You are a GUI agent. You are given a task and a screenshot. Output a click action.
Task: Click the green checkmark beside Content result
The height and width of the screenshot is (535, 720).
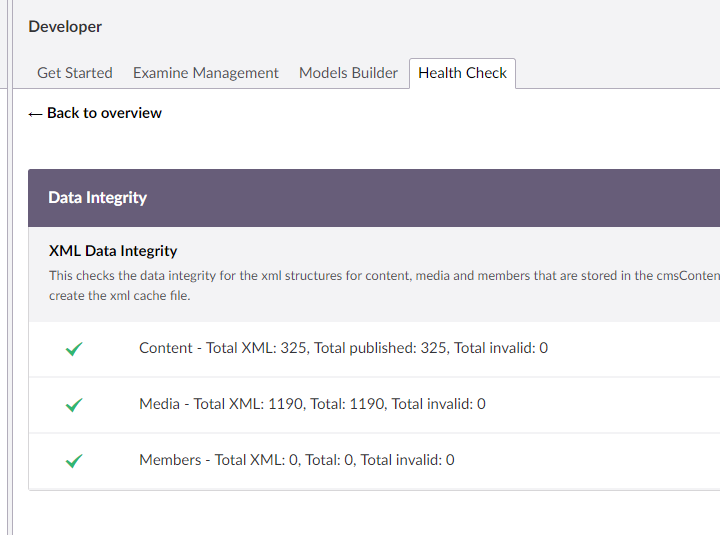(74, 349)
